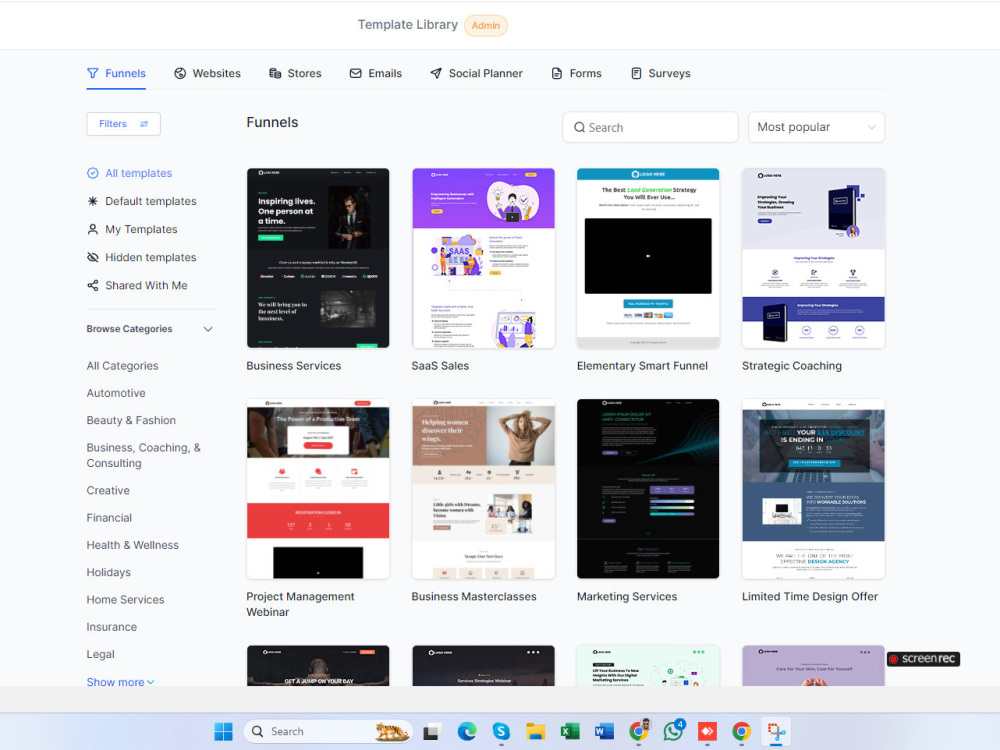1000x750 pixels.
Task: Click the Forms document icon
Action: point(557,73)
